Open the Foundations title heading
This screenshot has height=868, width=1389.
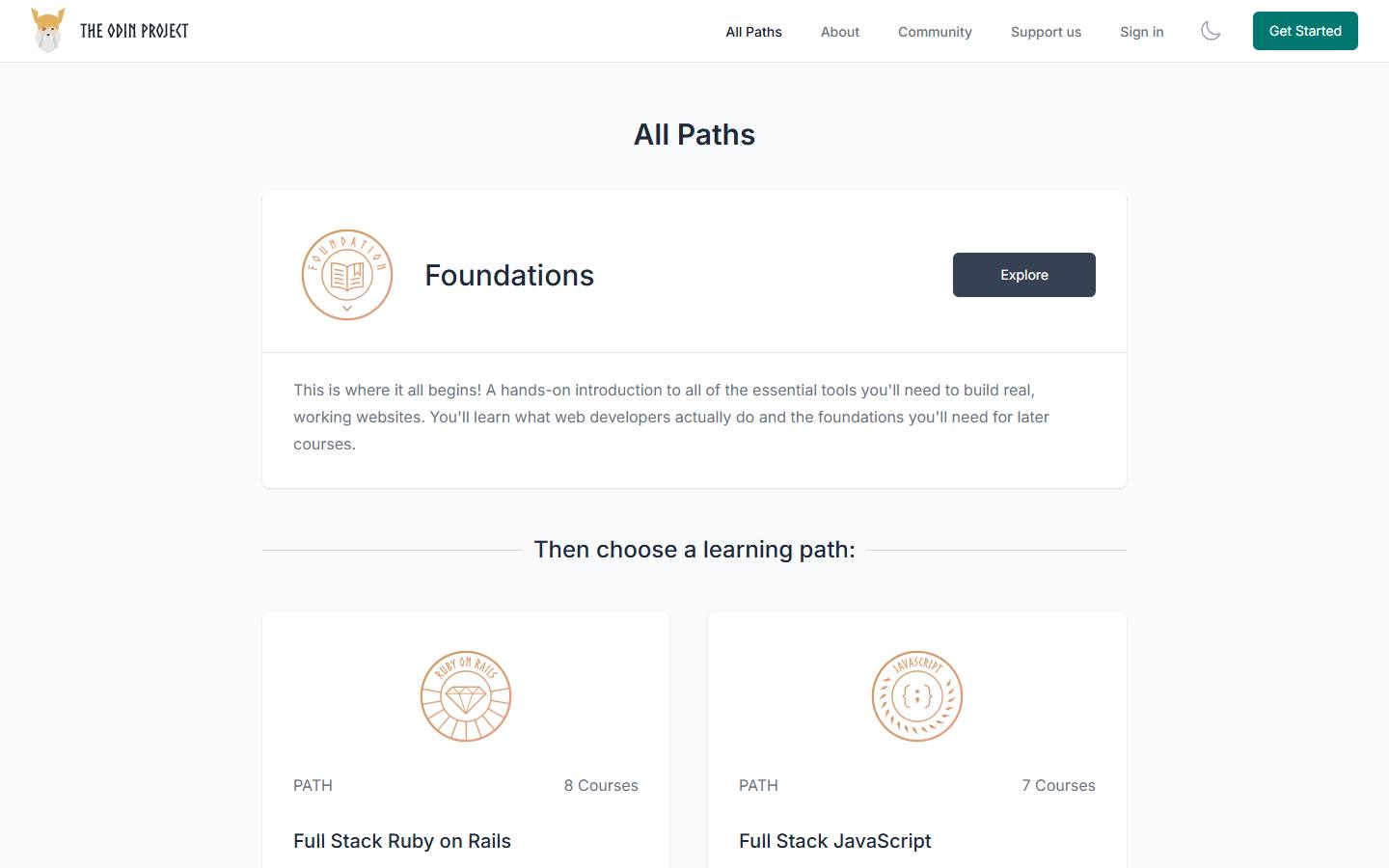pos(509,275)
